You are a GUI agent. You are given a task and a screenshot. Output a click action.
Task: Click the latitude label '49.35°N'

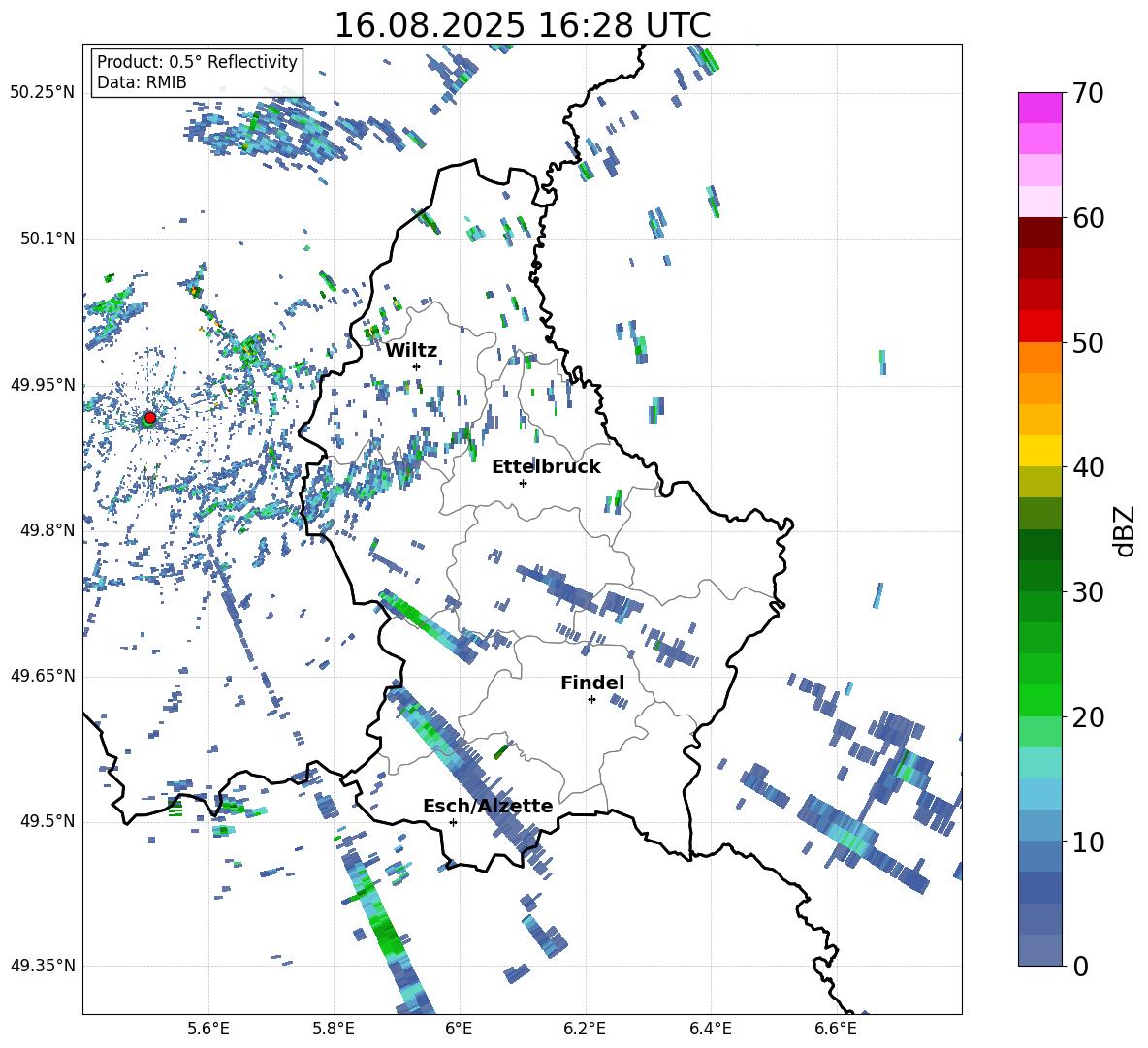pyautogui.click(x=43, y=966)
